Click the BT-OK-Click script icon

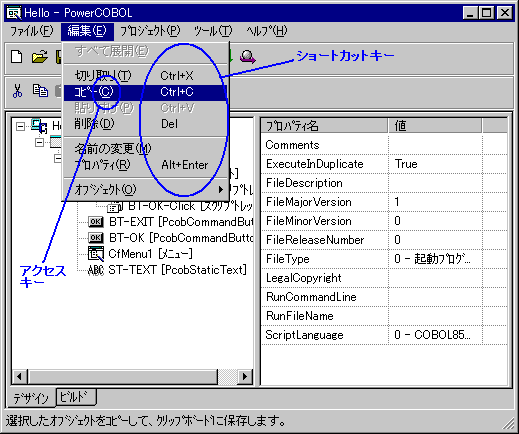click(x=114, y=207)
